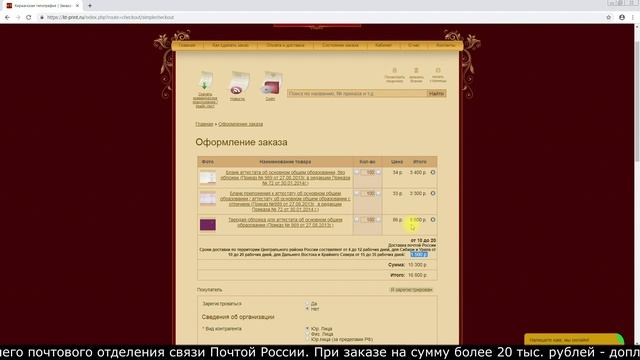
Task: Click the Итого grand total value
Action: point(417,276)
